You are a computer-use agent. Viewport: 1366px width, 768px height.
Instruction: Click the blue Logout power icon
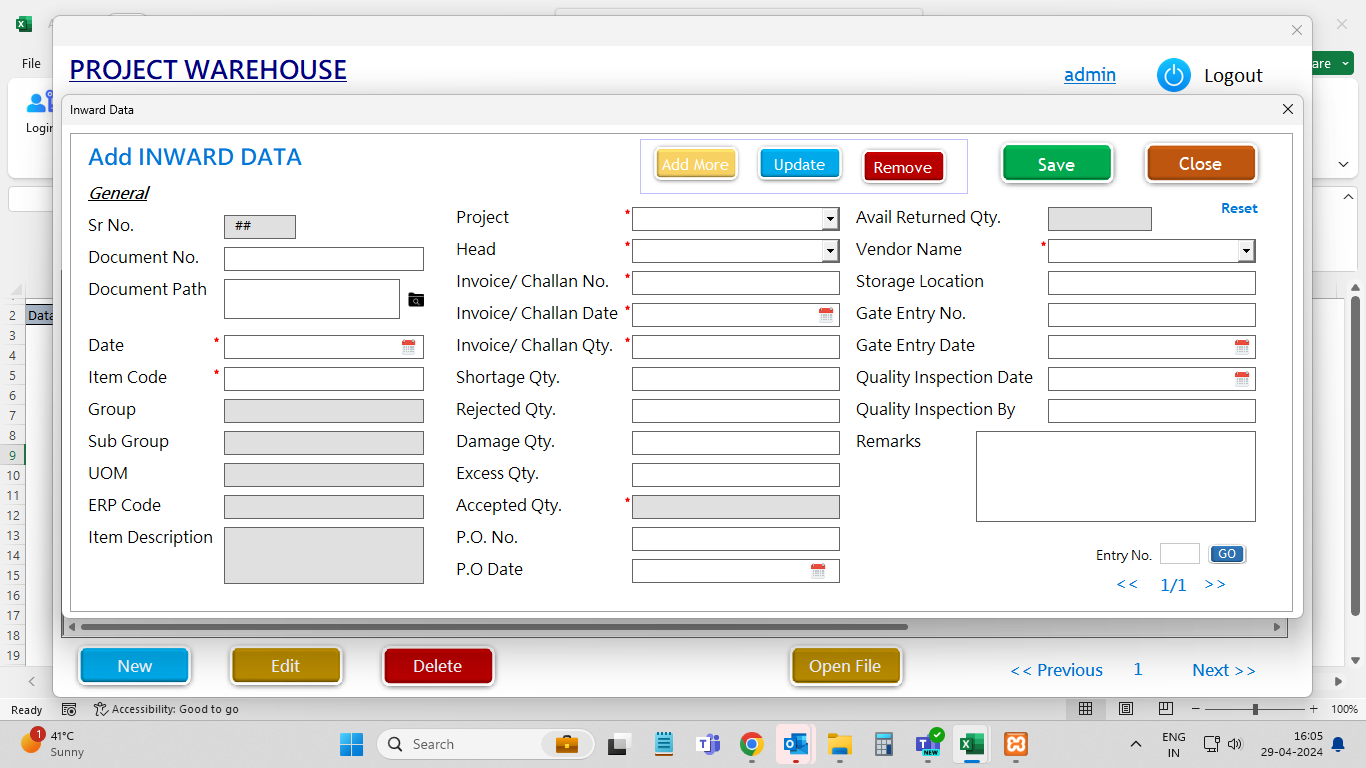(x=1173, y=76)
